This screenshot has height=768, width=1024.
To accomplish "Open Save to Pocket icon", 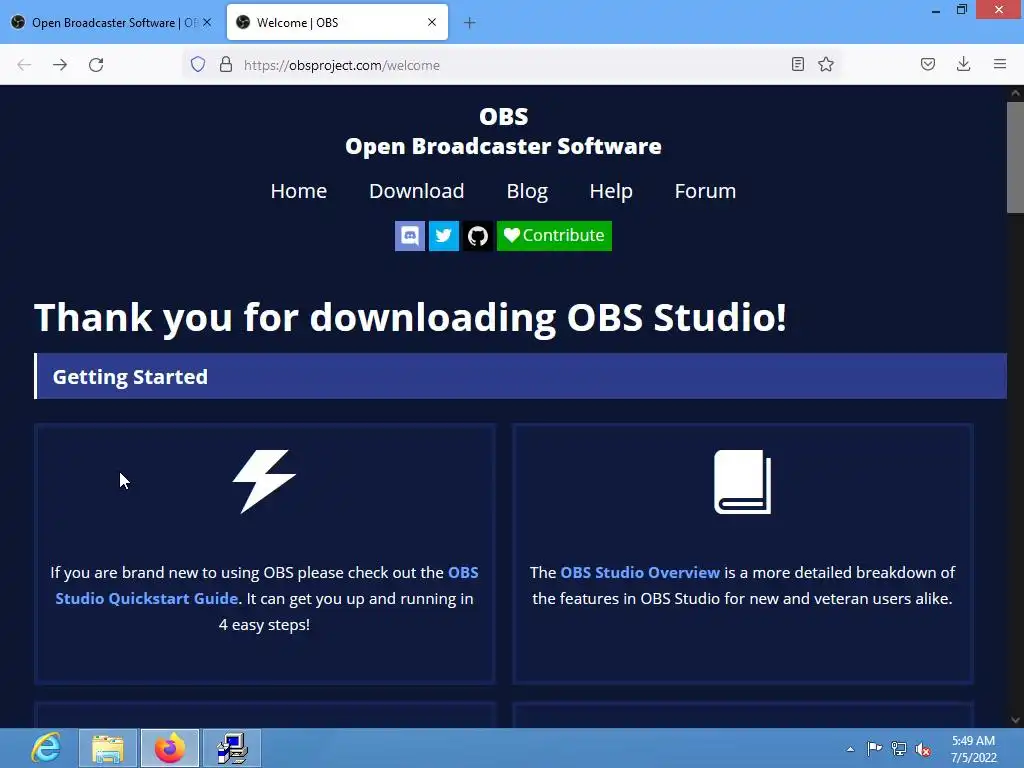I will click(928, 64).
